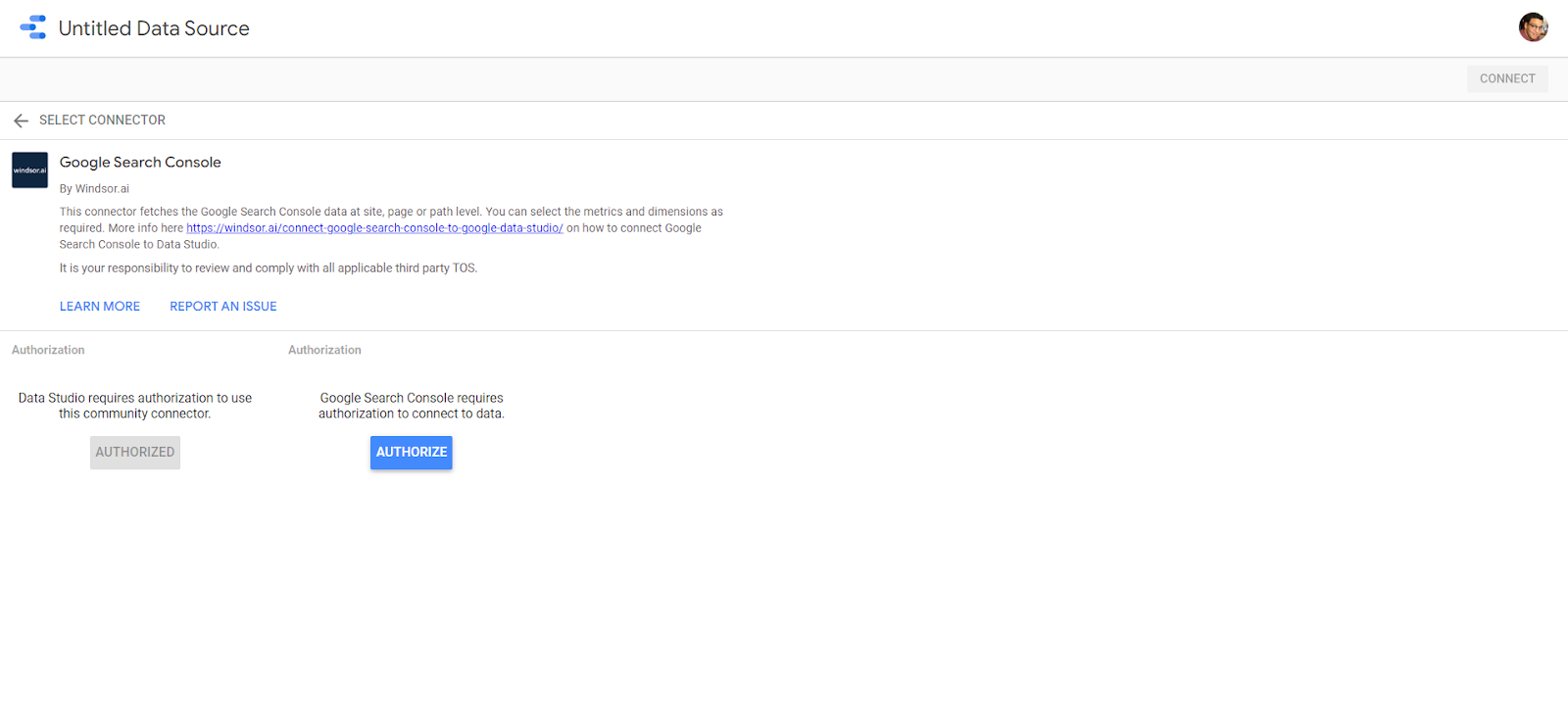Click the Data Studio logo icon
This screenshot has width=1568, height=727.
point(32,27)
